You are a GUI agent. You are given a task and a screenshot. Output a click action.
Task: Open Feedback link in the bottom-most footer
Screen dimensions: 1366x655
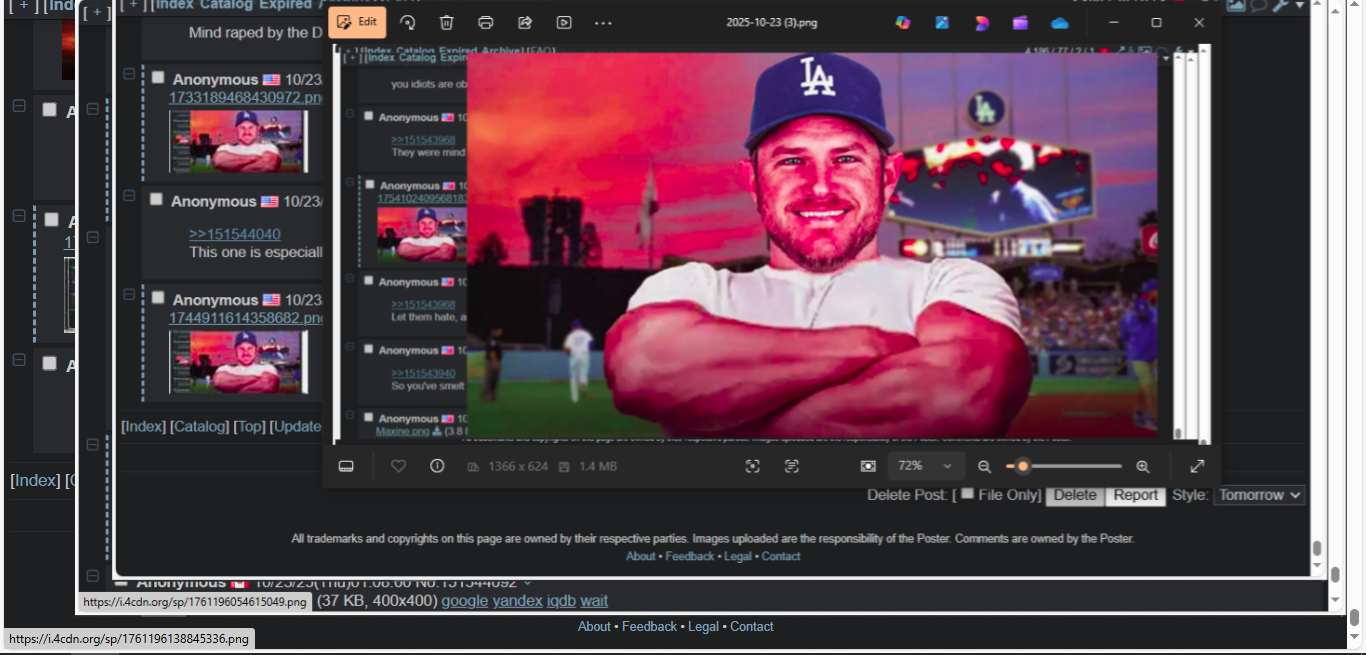[650, 626]
